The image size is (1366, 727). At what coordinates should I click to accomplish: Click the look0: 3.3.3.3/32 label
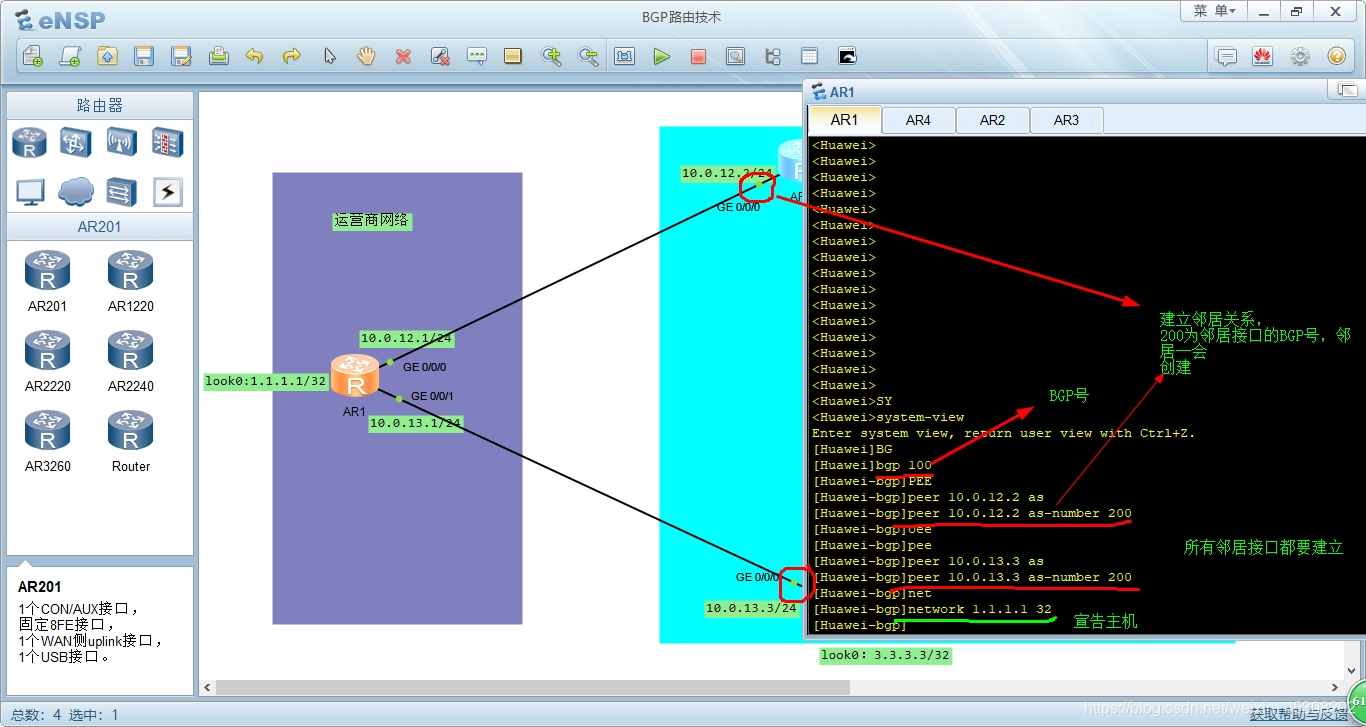click(885, 656)
